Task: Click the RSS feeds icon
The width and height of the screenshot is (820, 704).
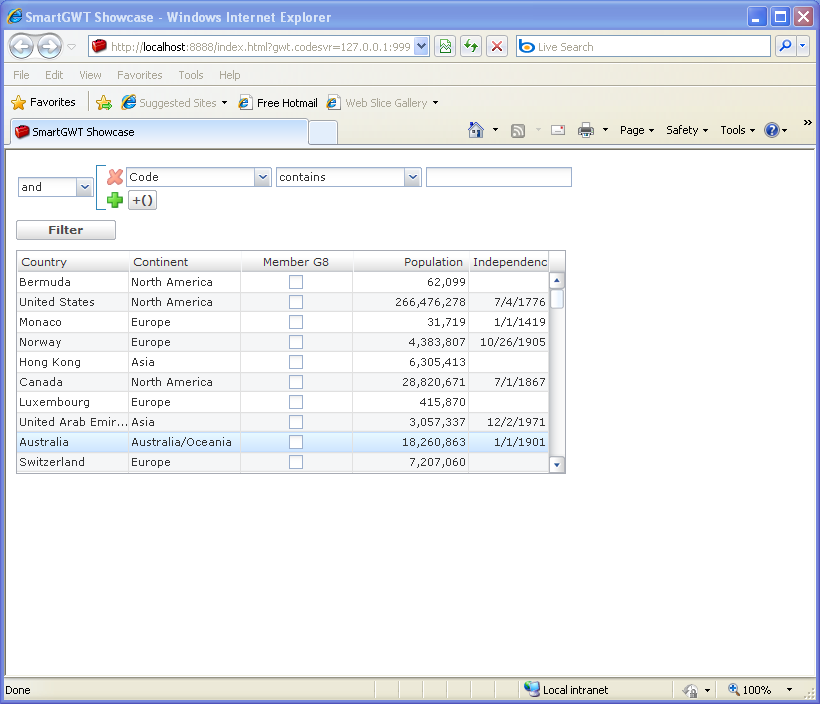Action: point(518,130)
